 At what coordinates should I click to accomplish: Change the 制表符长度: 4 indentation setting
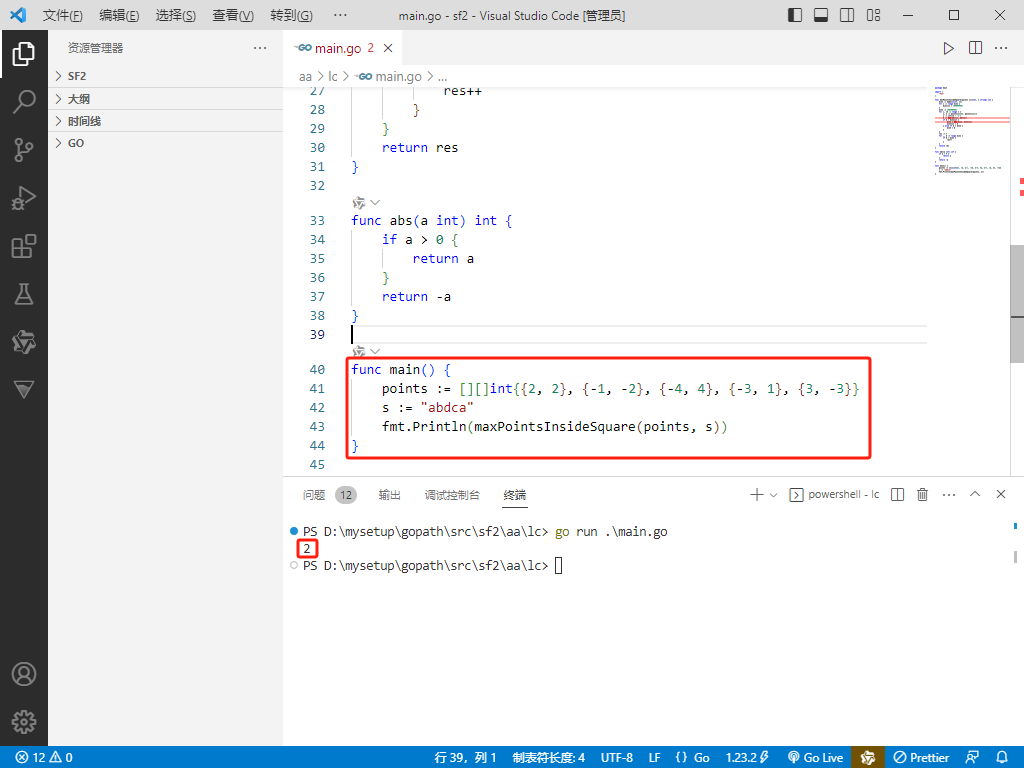pyautogui.click(x=549, y=758)
